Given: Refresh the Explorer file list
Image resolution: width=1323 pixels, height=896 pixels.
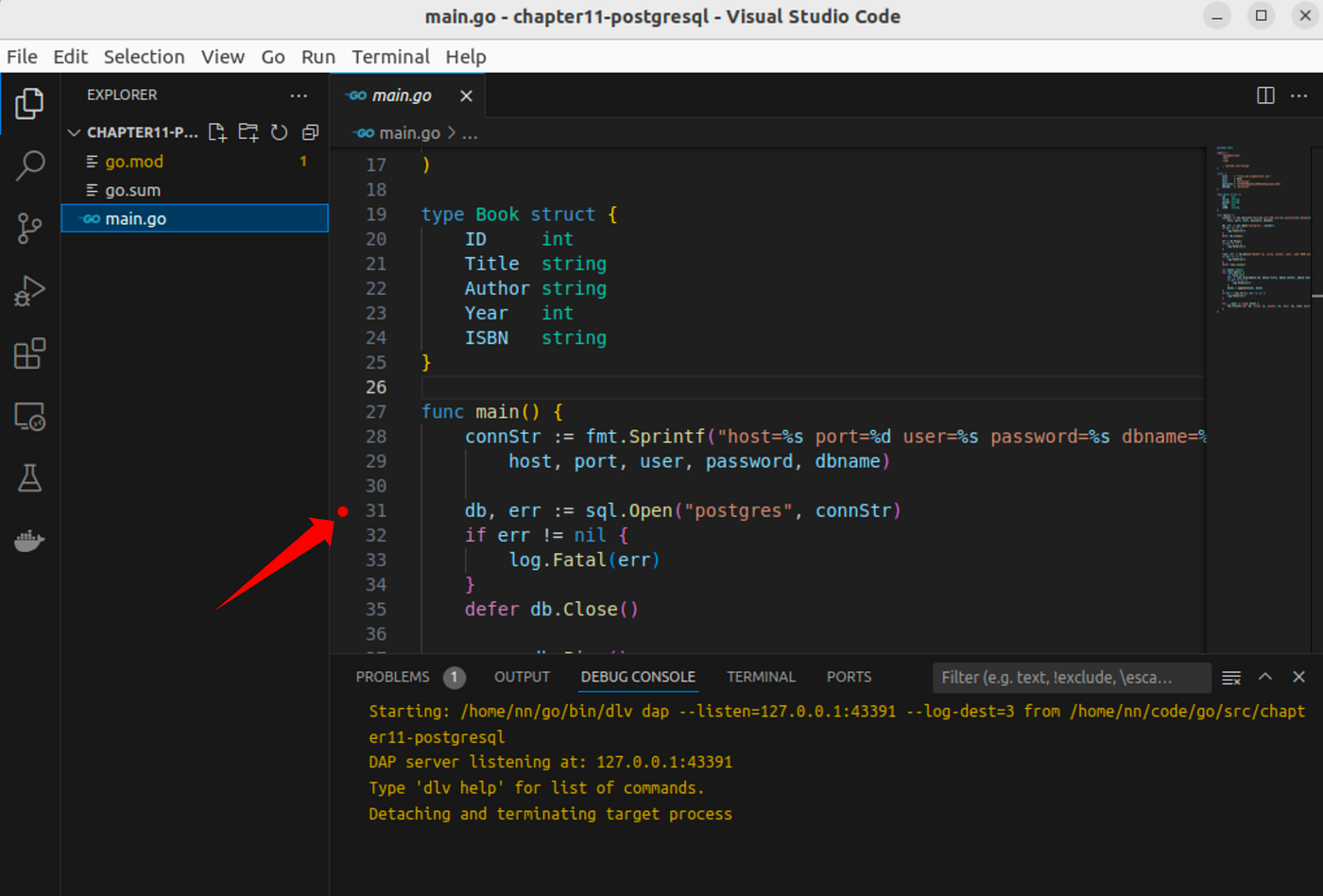Looking at the screenshot, I should point(279,132).
